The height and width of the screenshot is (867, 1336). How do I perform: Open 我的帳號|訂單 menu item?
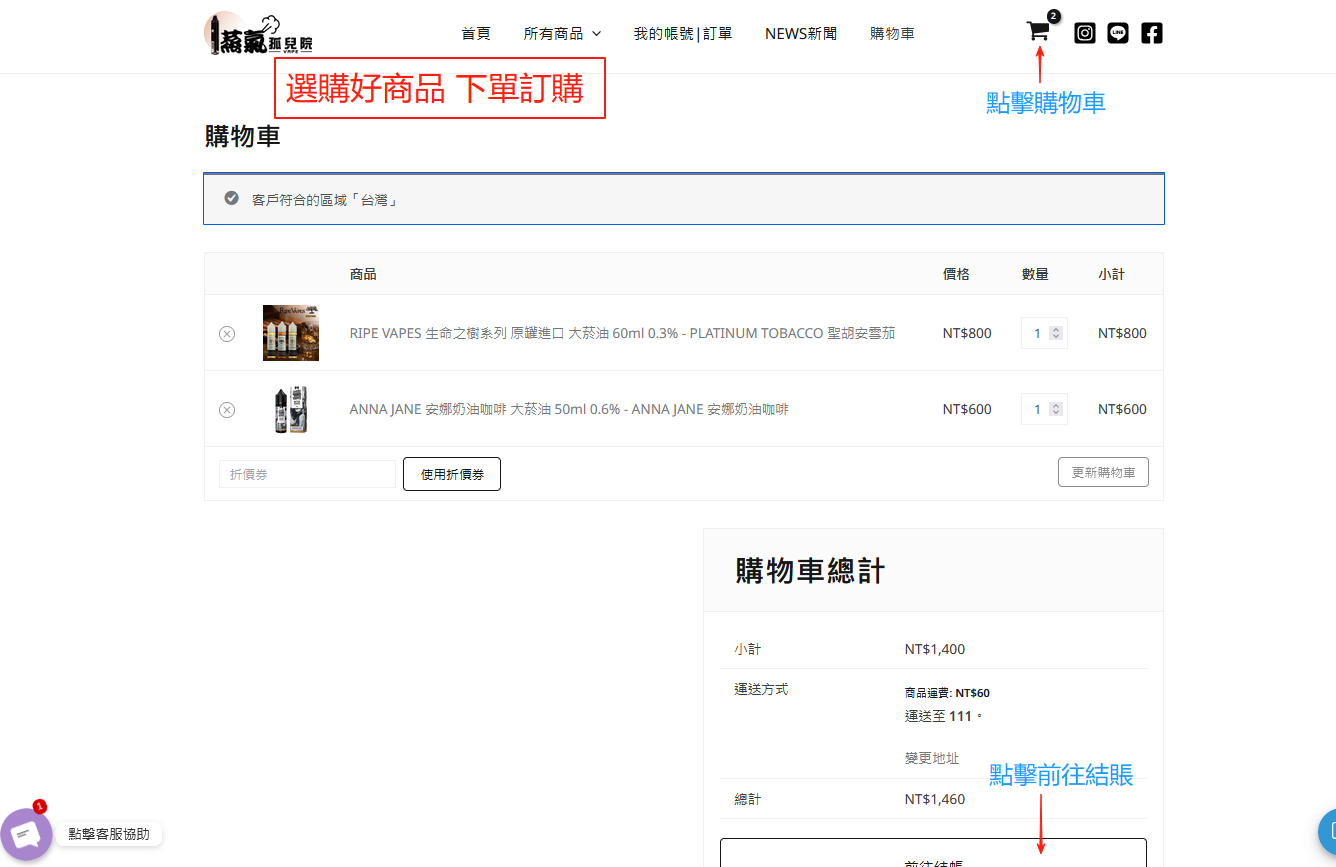(683, 34)
